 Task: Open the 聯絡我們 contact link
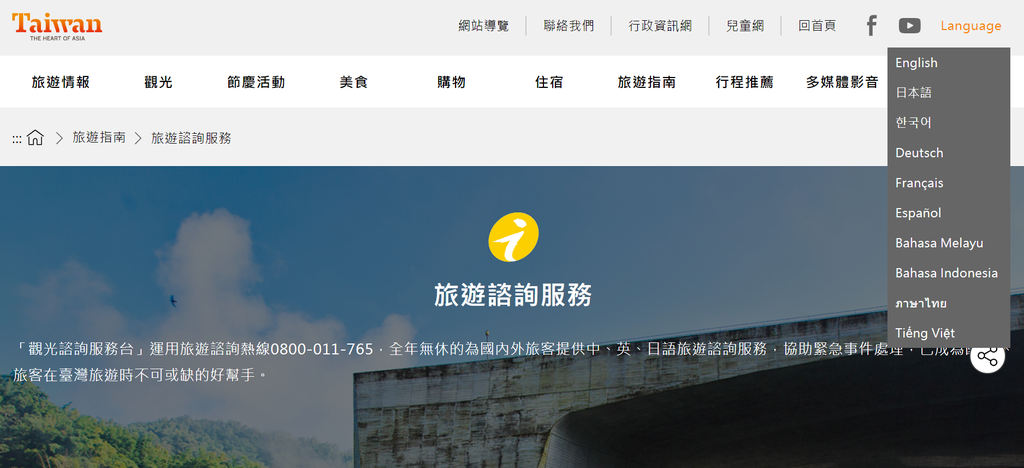[x=569, y=26]
